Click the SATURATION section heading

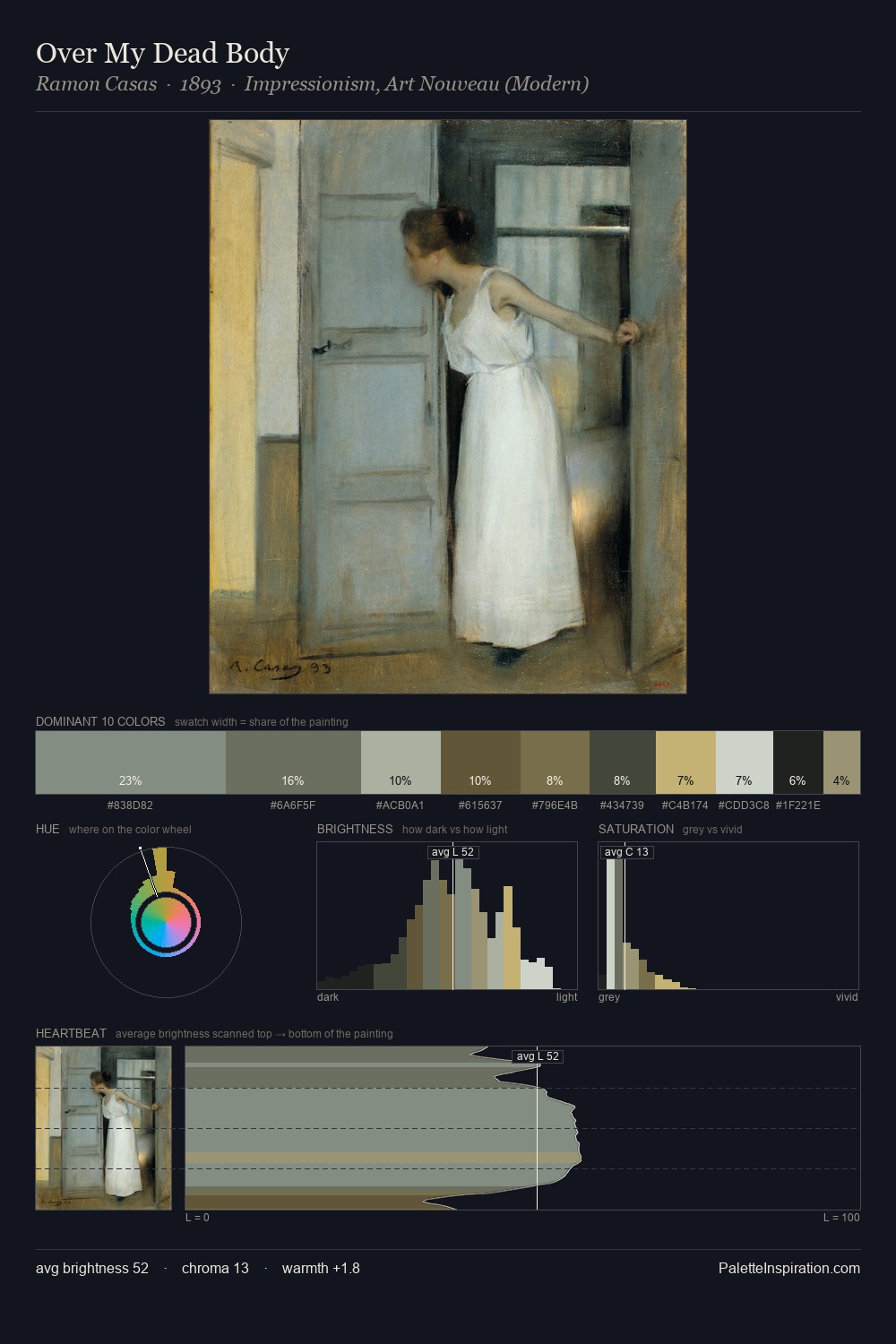pos(636,829)
